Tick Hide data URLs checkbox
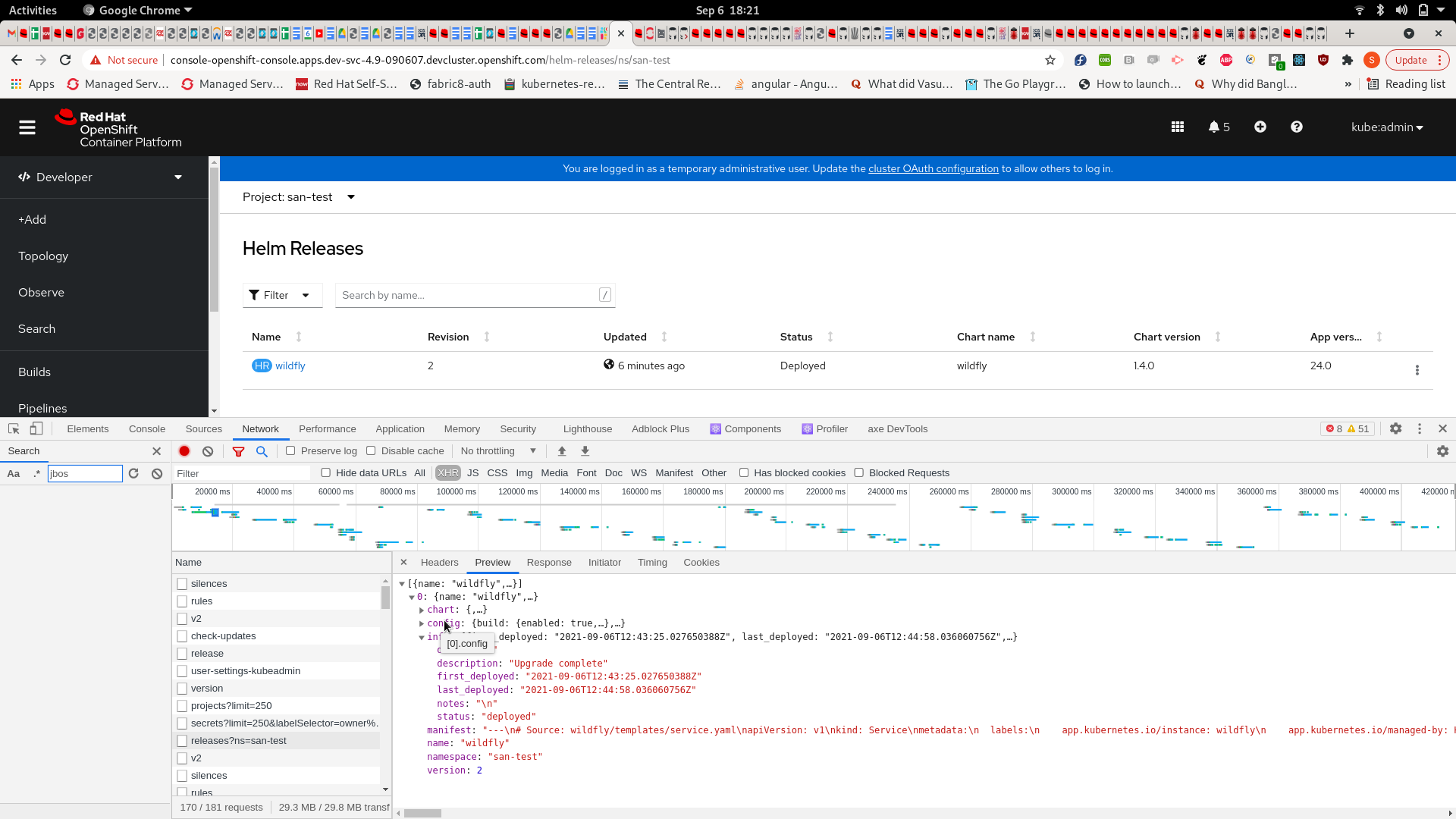The width and height of the screenshot is (1456, 819). [x=326, y=473]
